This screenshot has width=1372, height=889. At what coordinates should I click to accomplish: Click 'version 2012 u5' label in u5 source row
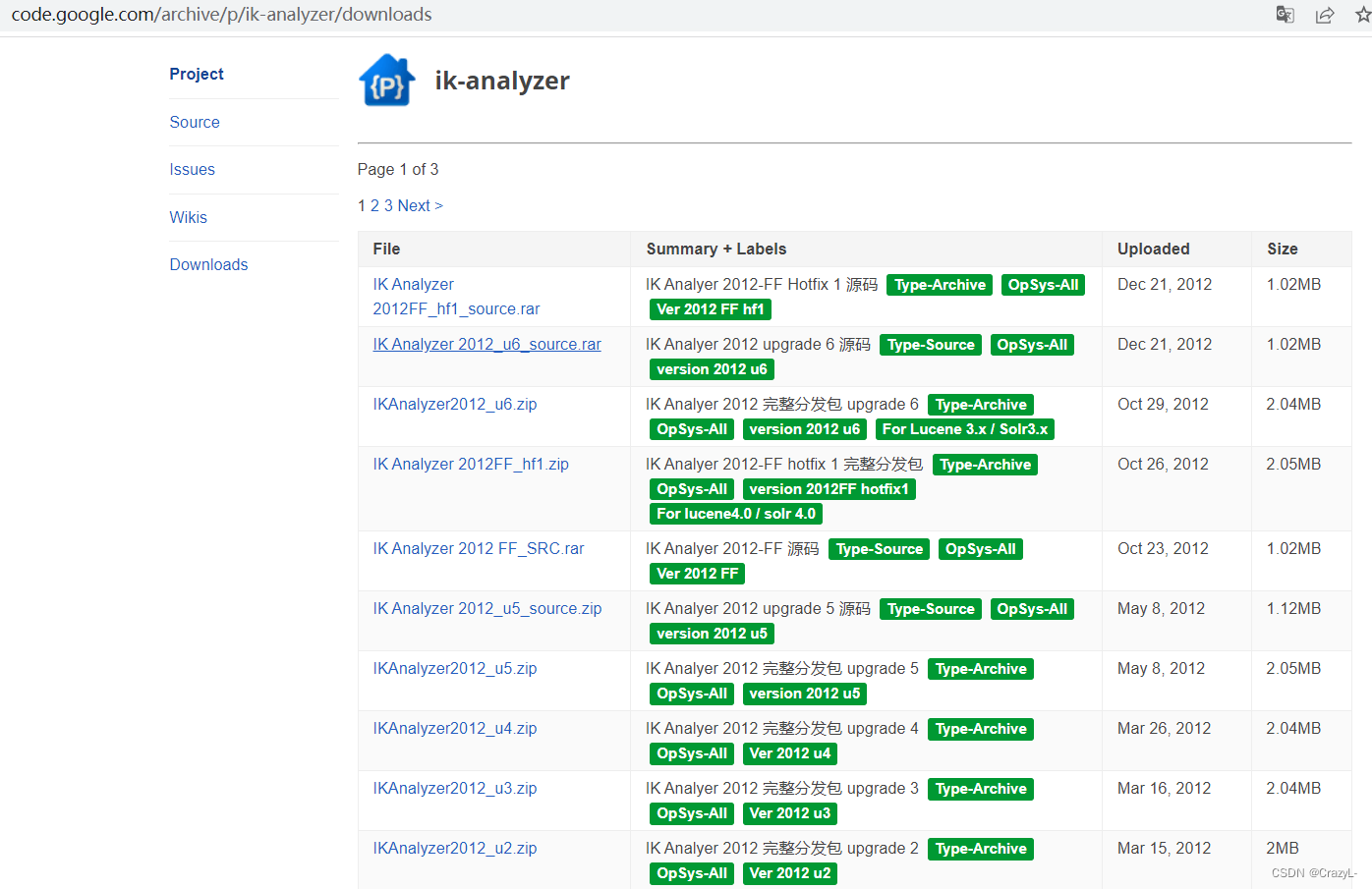point(713,634)
